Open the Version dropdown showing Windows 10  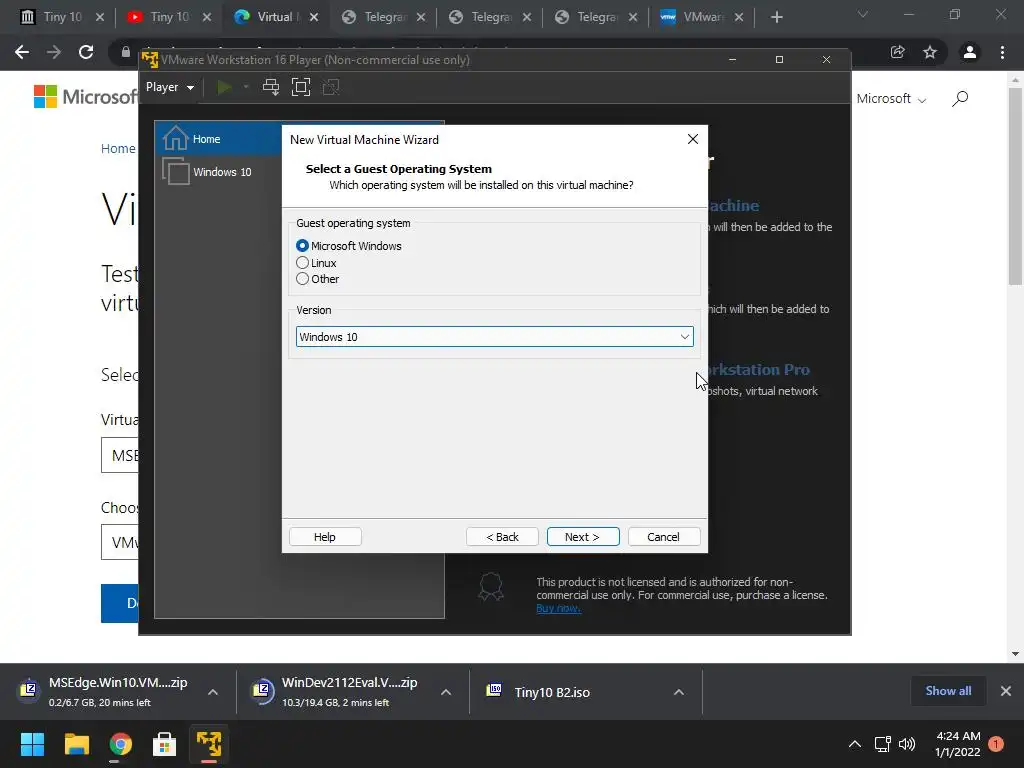pos(494,337)
